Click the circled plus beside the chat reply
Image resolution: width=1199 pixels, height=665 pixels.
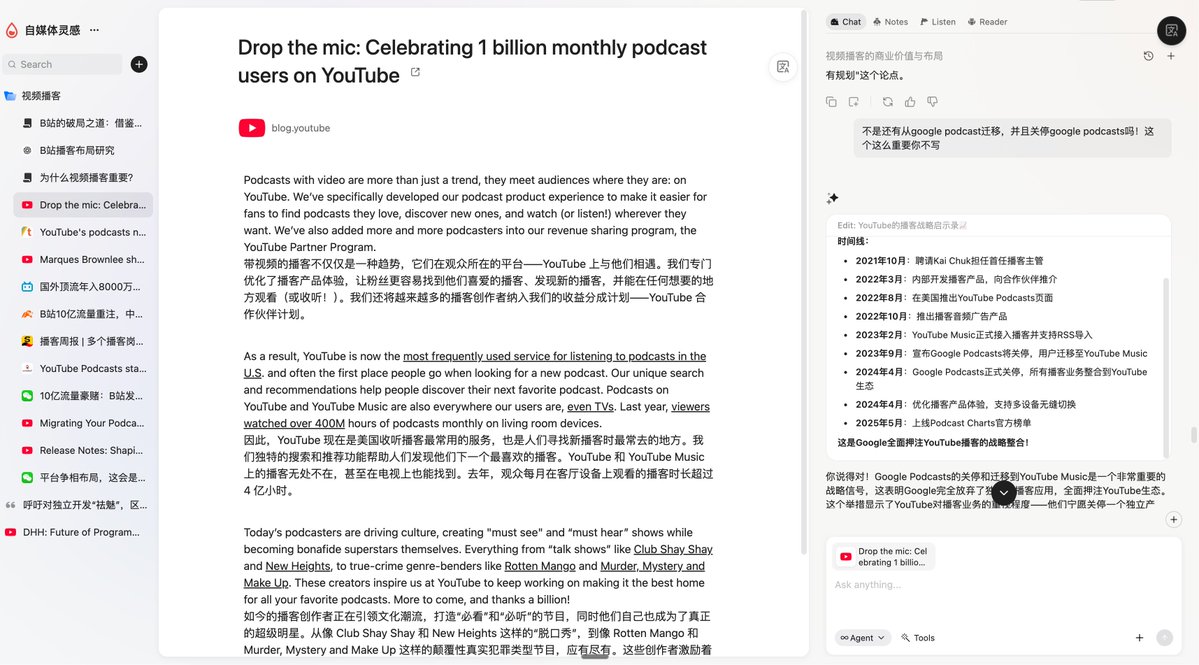pos(1174,520)
